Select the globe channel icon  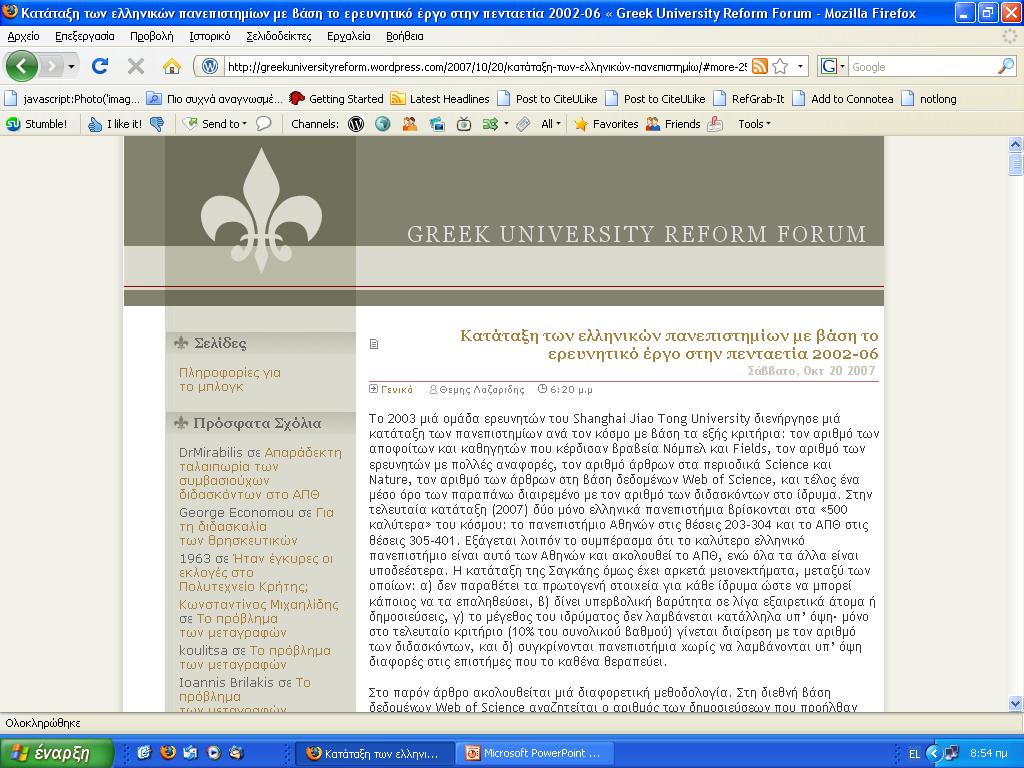pyautogui.click(x=383, y=124)
